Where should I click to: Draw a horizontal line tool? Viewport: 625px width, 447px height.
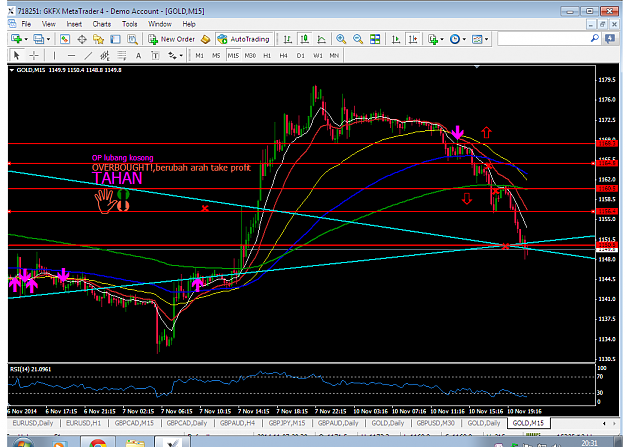pyautogui.click(x=71, y=55)
